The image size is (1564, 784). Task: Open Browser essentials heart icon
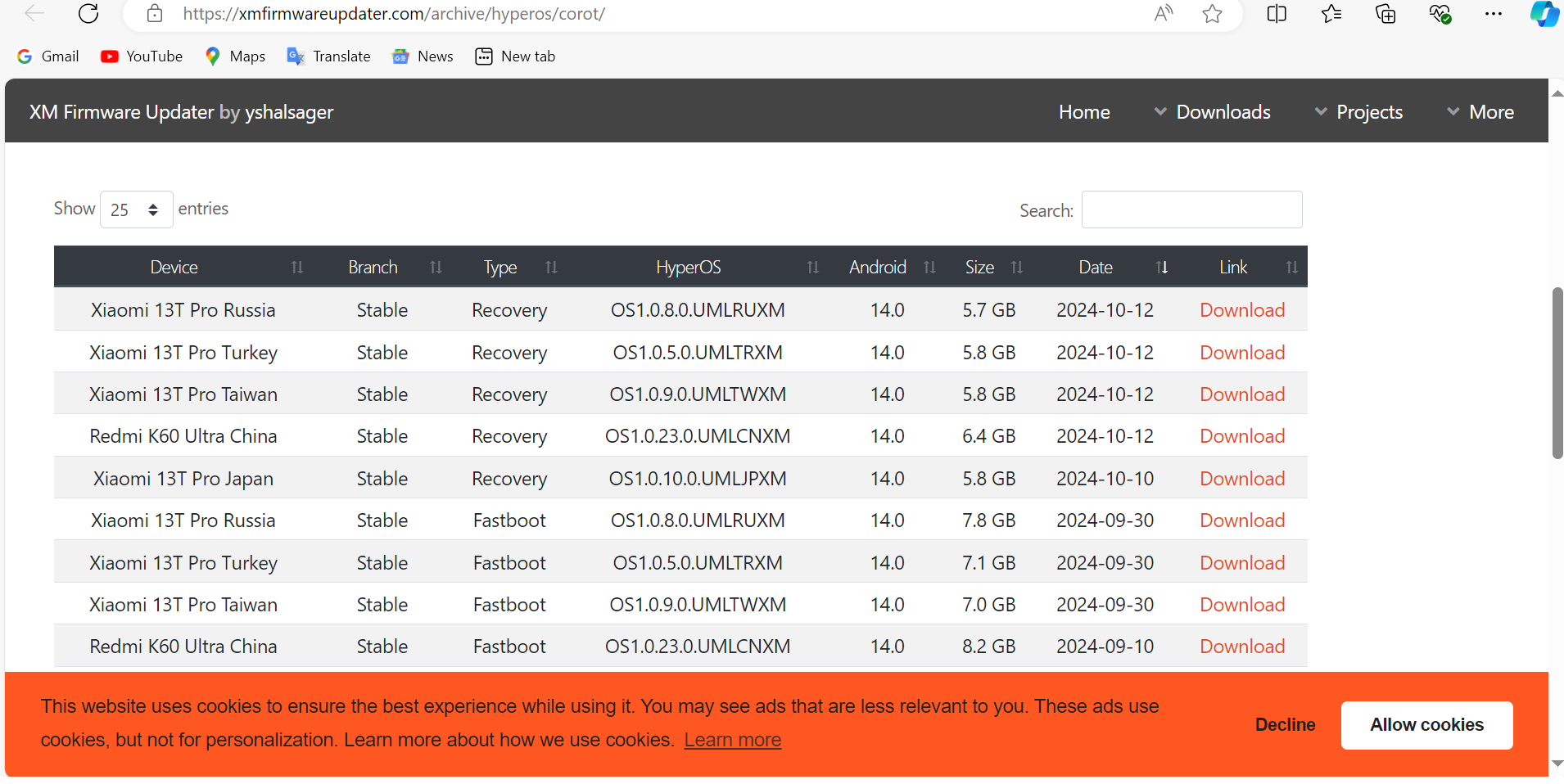coord(1440,13)
